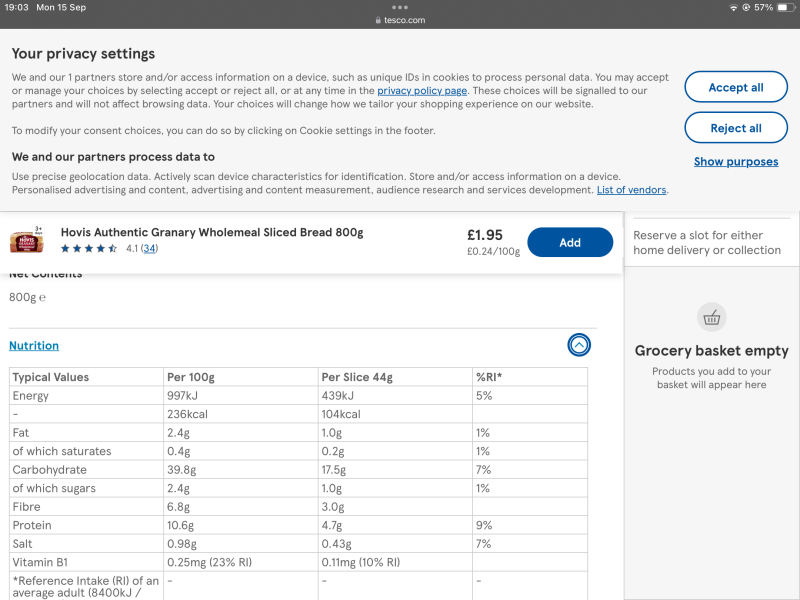Tap the Wi-Fi status icon

[733, 7]
